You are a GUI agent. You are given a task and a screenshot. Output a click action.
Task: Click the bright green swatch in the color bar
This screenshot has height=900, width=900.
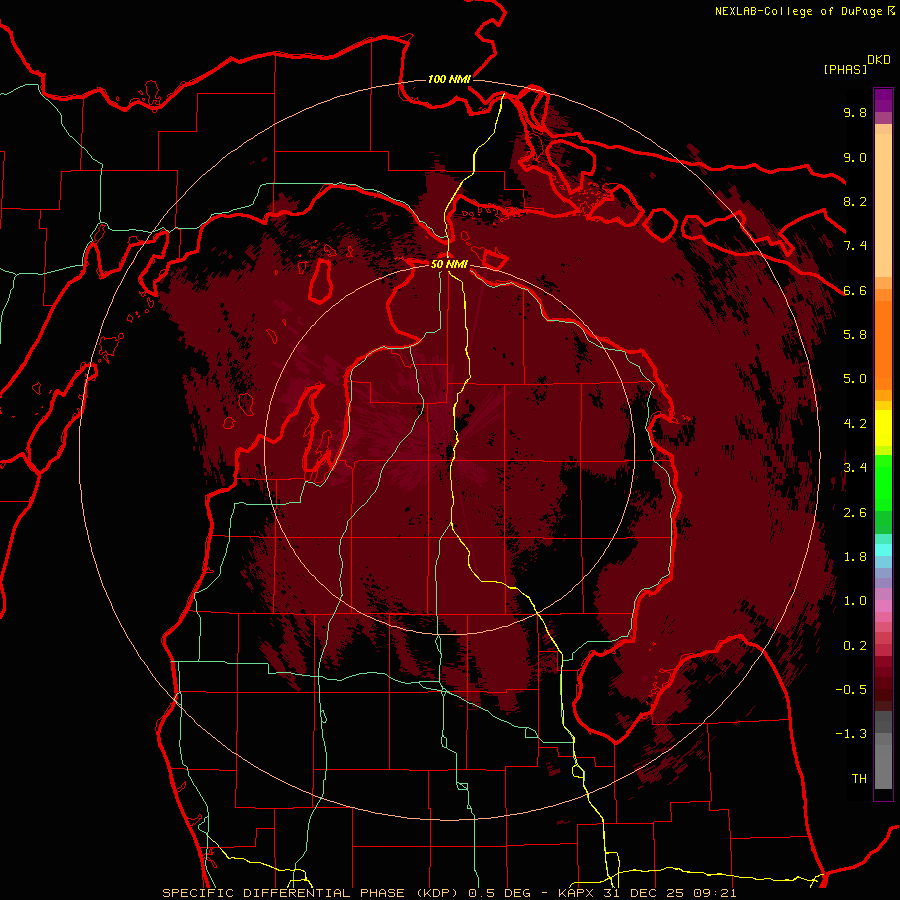[x=883, y=483]
